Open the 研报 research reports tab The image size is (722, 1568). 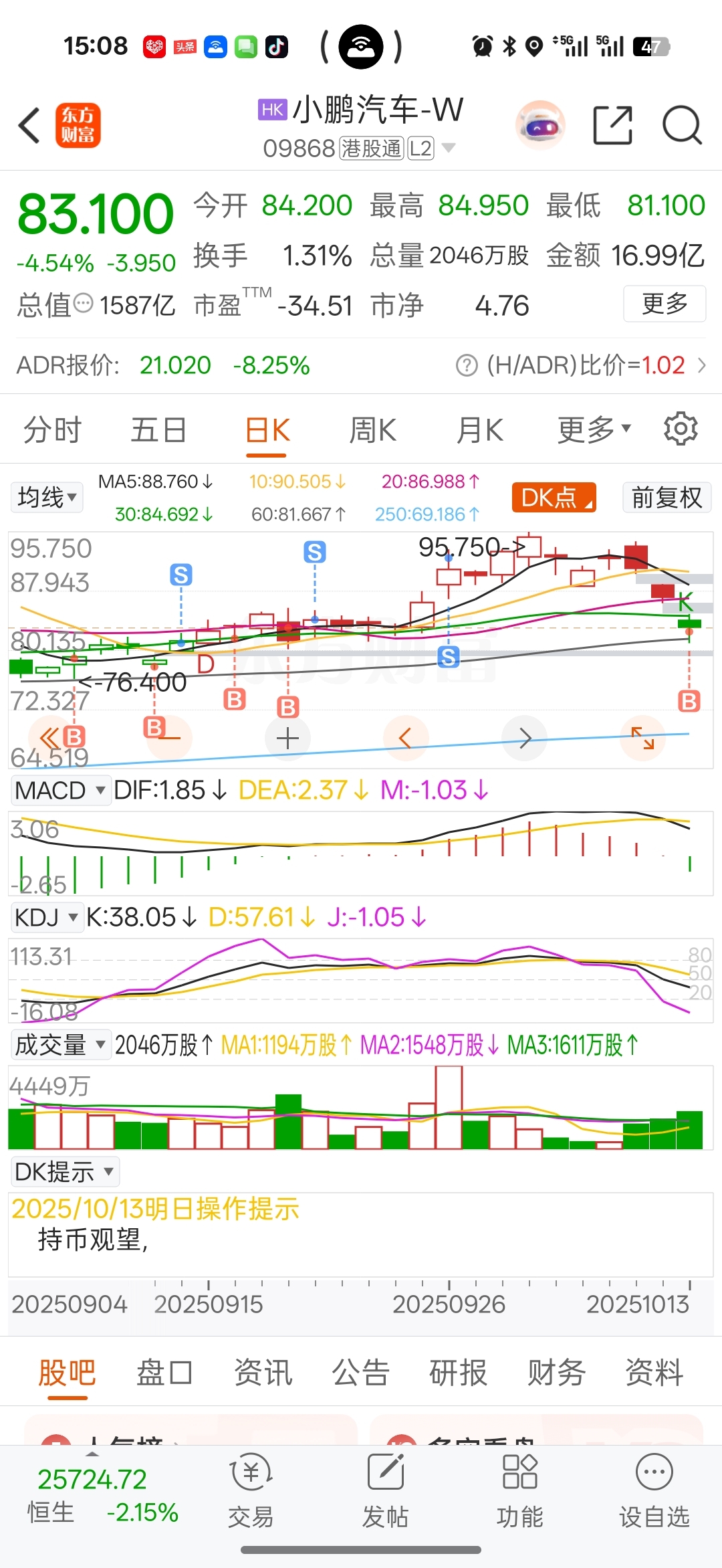tap(459, 1373)
